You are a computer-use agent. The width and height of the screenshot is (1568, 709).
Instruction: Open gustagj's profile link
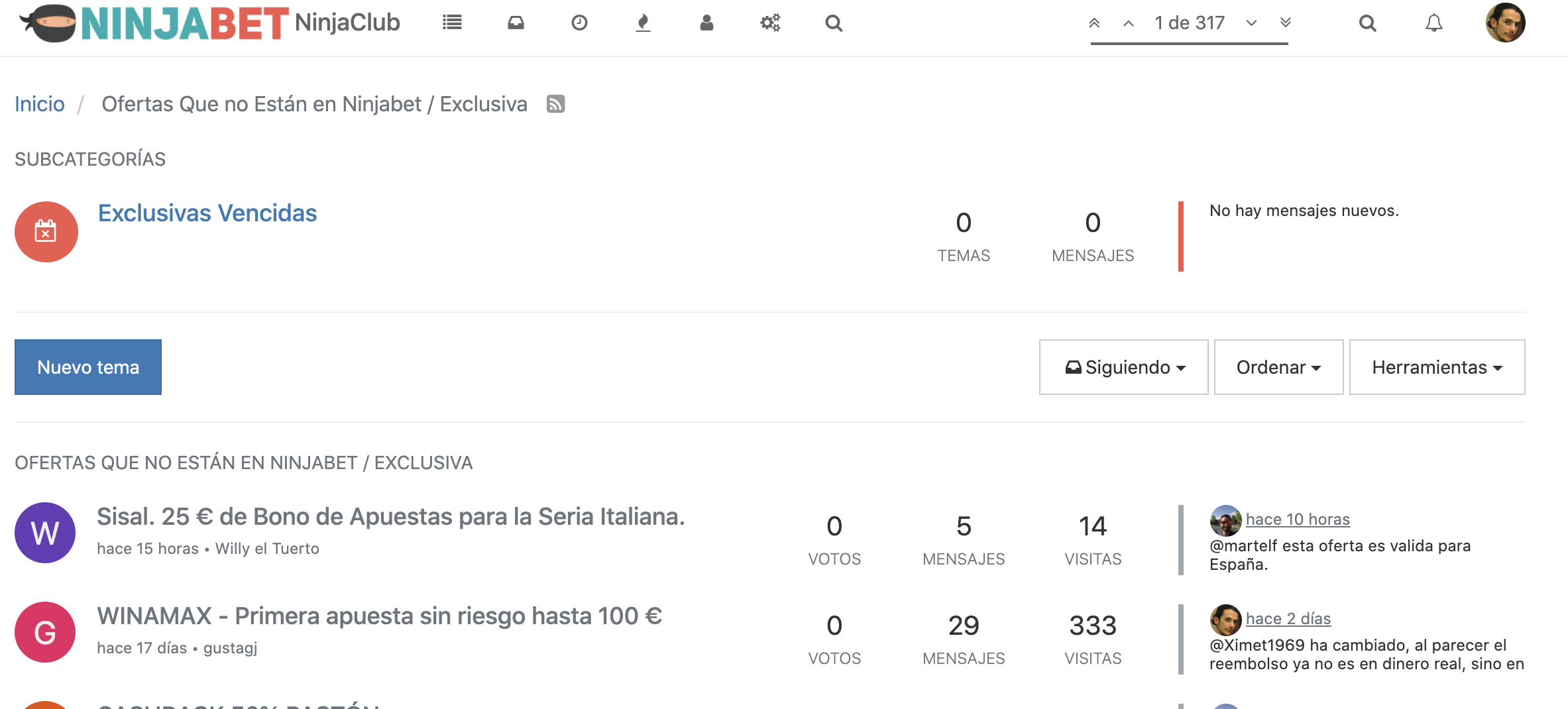[x=230, y=648]
